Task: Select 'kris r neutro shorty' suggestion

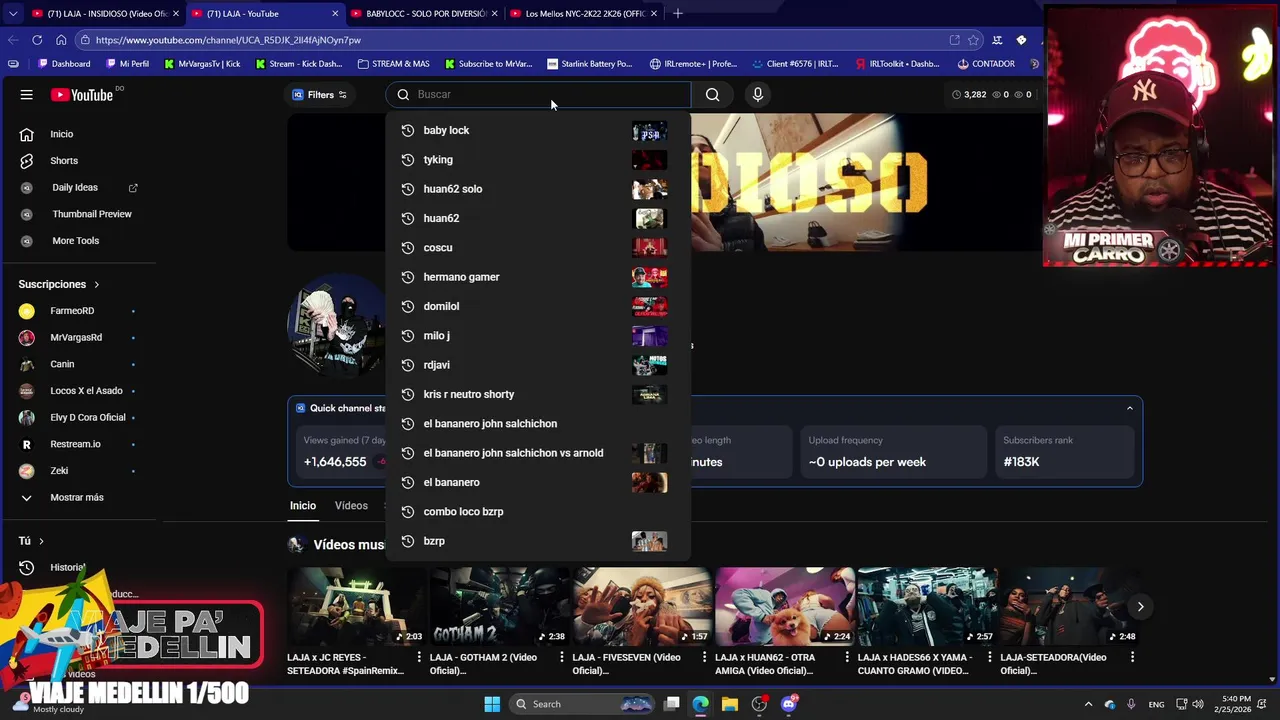Action: coord(537,394)
